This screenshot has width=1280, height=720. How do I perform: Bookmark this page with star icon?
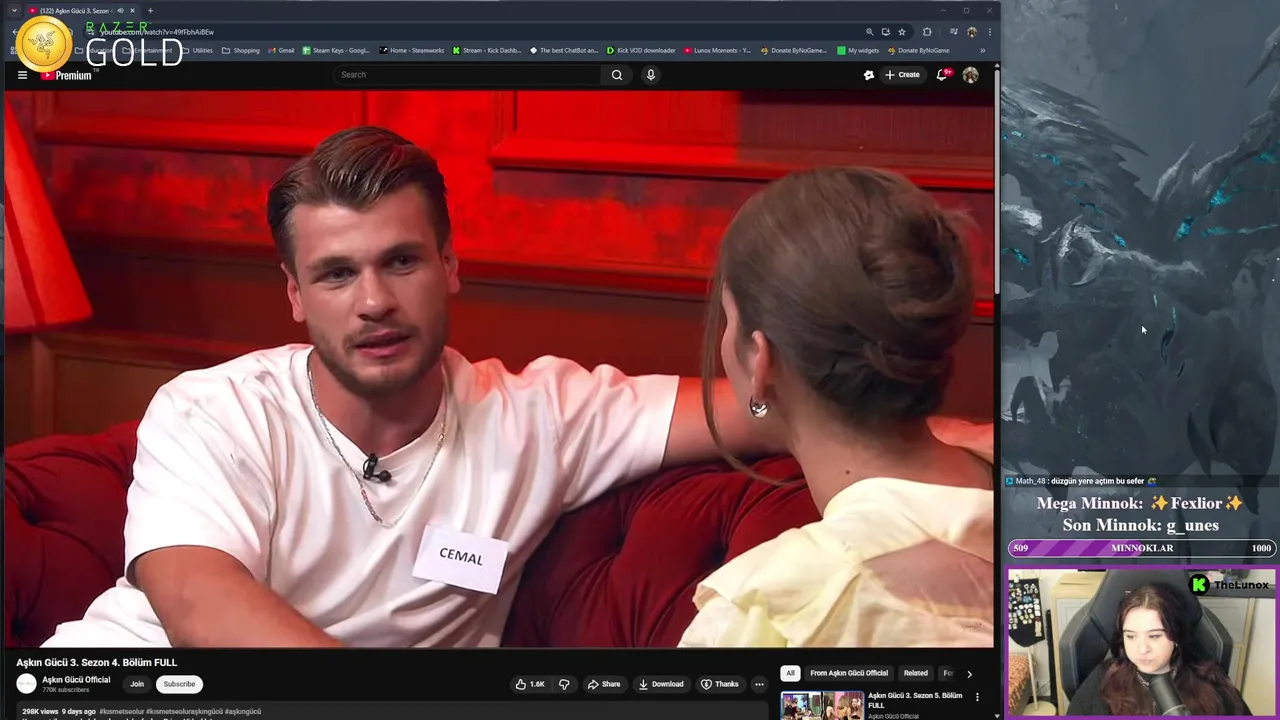tap(901, 32)
